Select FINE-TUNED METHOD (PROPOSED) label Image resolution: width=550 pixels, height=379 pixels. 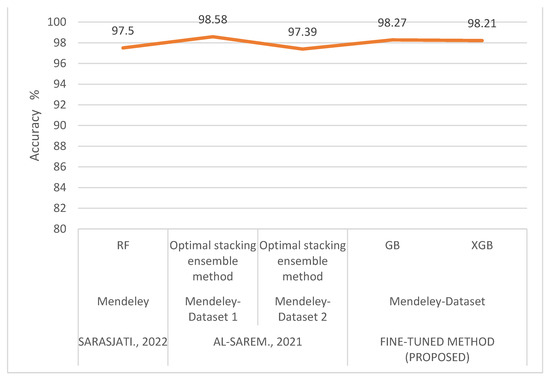[437, 349]
